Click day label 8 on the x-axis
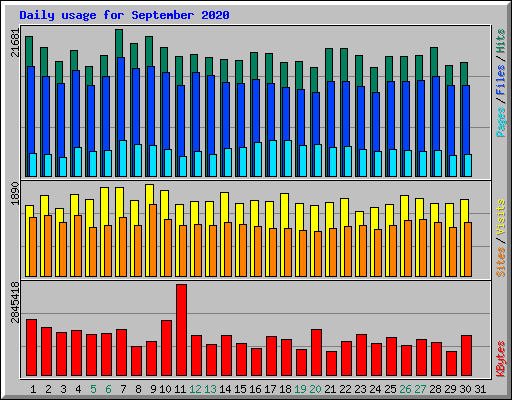Screen dimensions: 512x400 pos(138,389)
